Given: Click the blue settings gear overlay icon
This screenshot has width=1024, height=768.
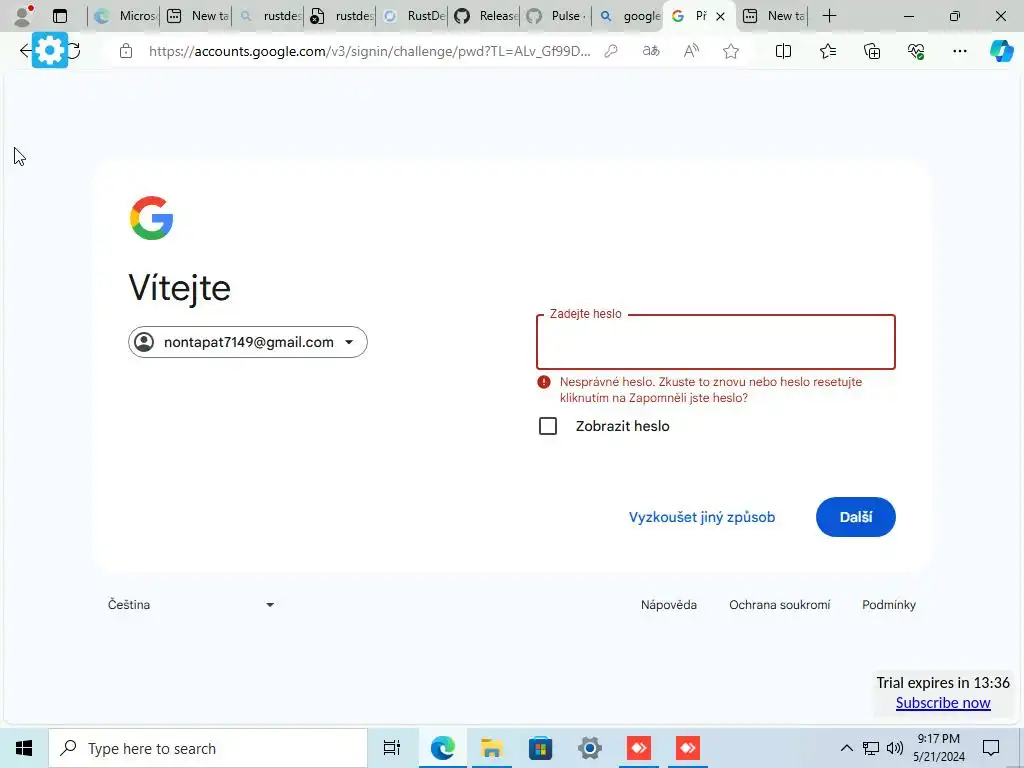Looking at the screenshot, I should (50, 50).
